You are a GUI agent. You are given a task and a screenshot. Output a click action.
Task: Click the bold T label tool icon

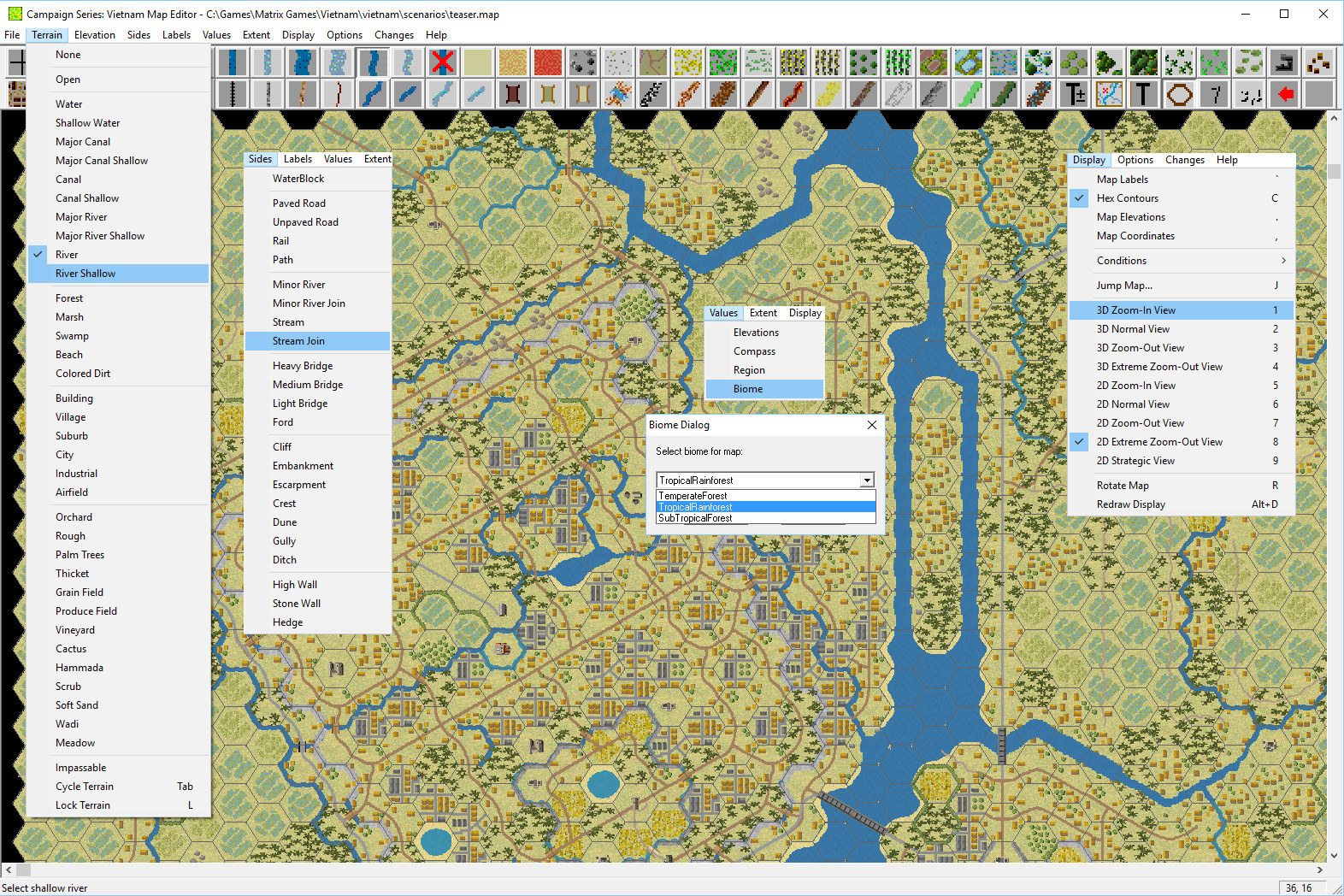coord(1143,93)
